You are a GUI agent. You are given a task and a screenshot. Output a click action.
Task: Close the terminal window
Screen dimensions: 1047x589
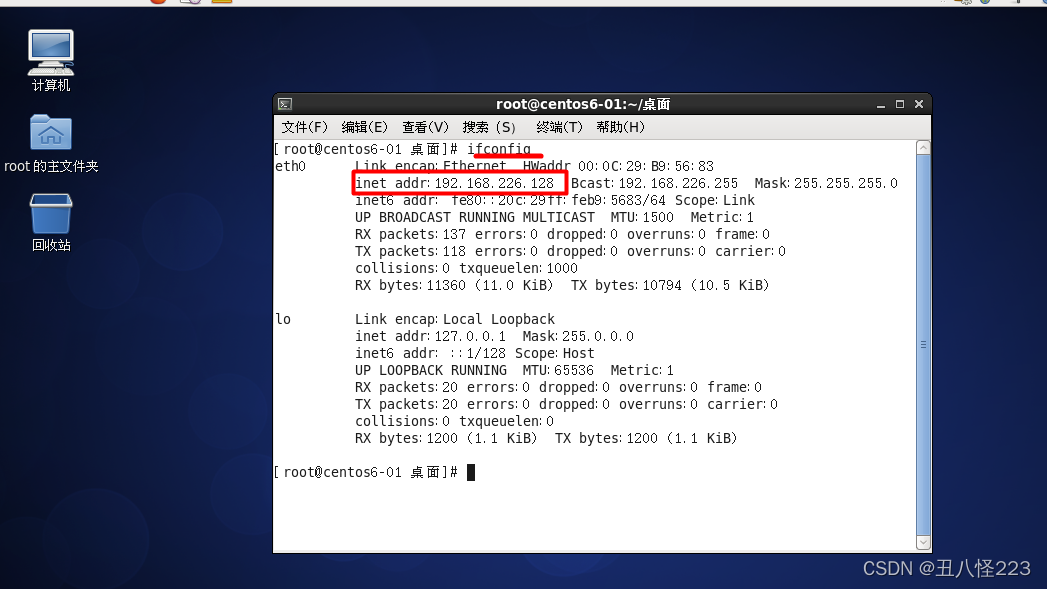(x=919, y=104)
